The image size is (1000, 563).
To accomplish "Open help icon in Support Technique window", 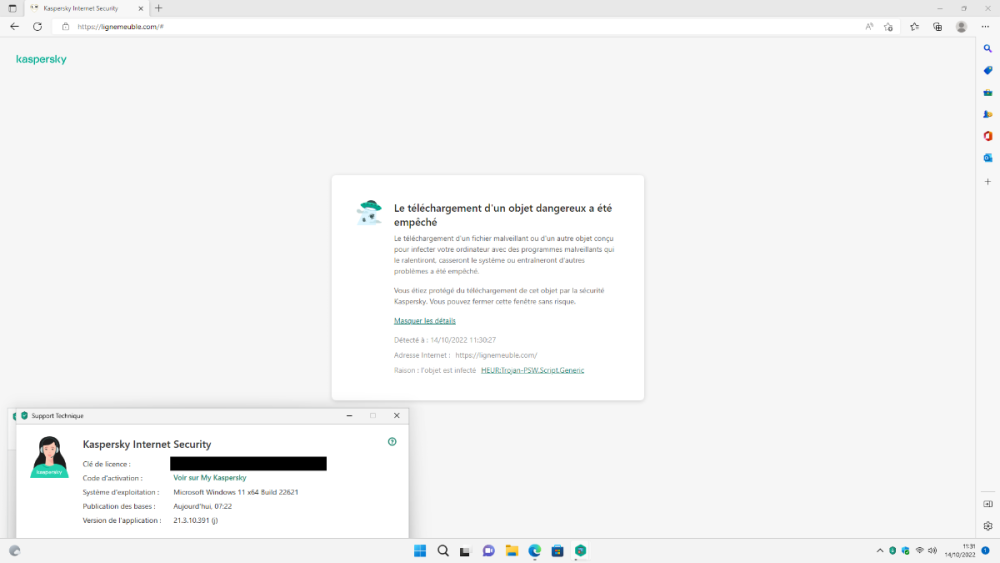I will 392,441.
